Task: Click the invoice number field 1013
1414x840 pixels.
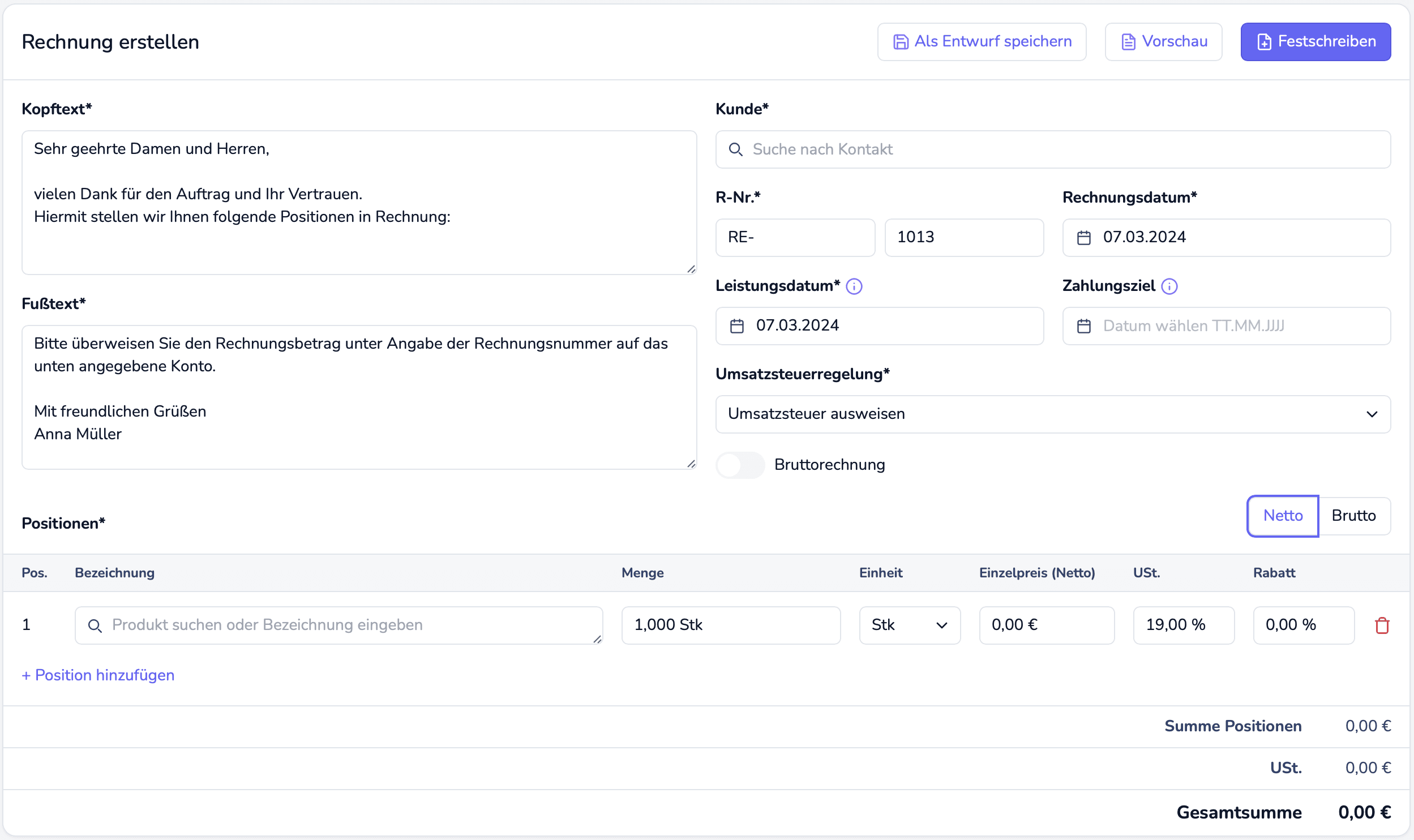Action: [x=964, y=238]
